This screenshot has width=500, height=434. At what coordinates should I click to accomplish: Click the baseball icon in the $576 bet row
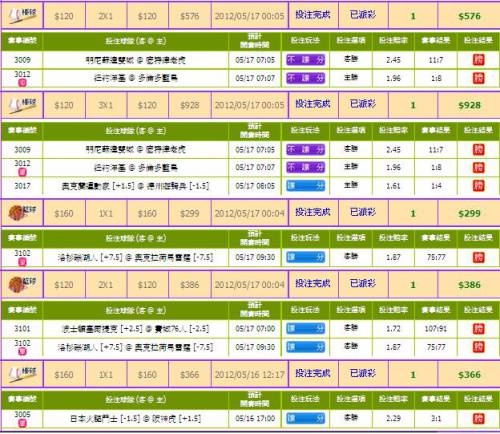[x=22, y=16]
